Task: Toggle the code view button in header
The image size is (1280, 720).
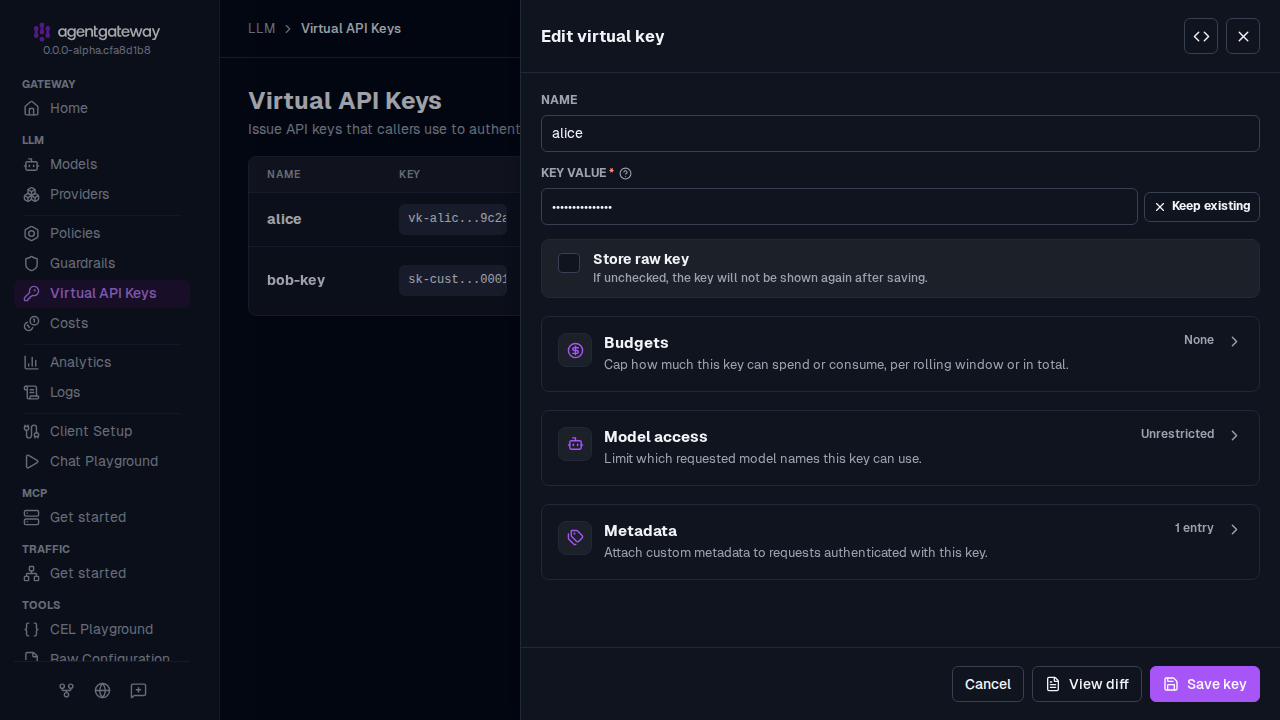Action: [x=1201, y=36]
